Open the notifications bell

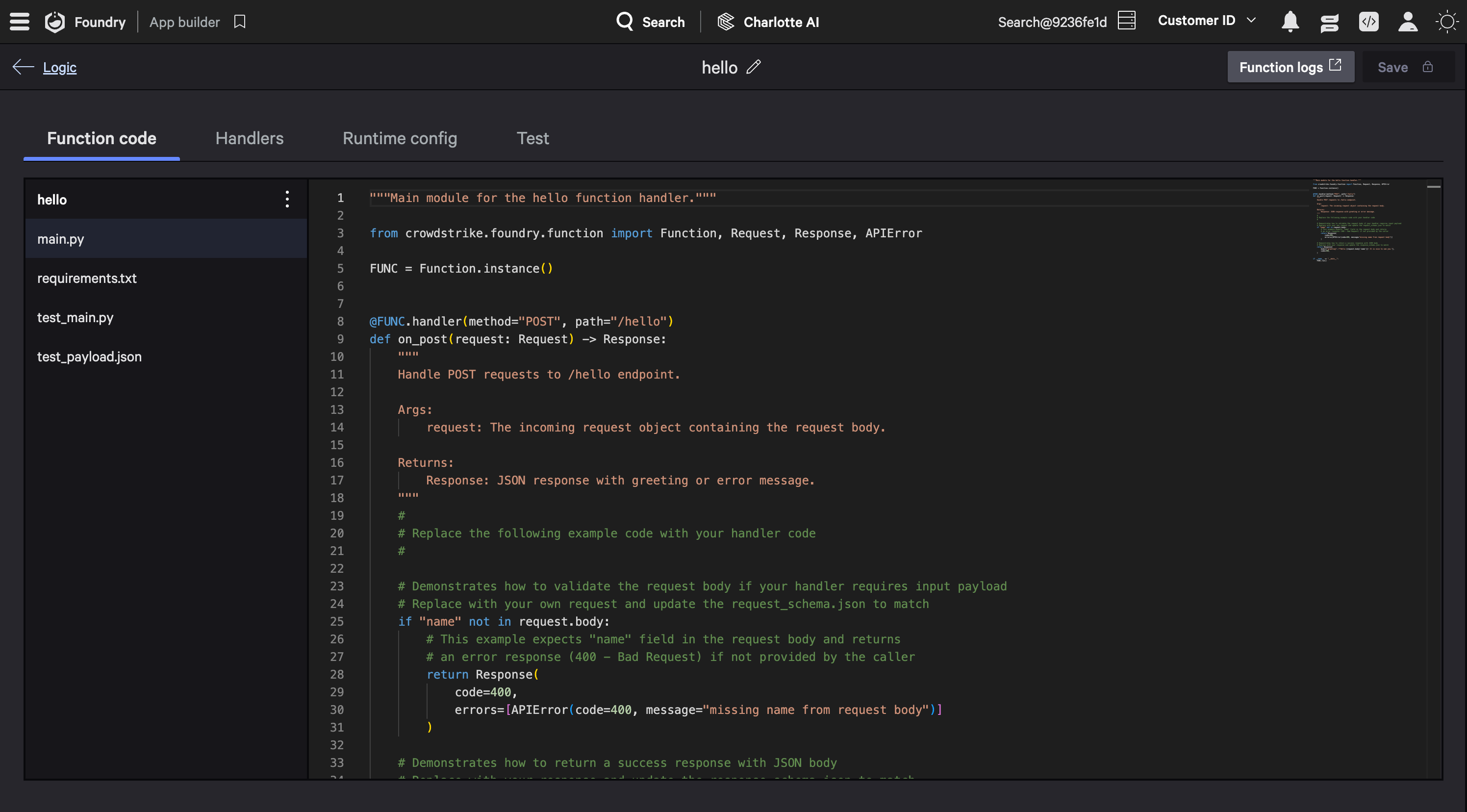point(1290,22)
